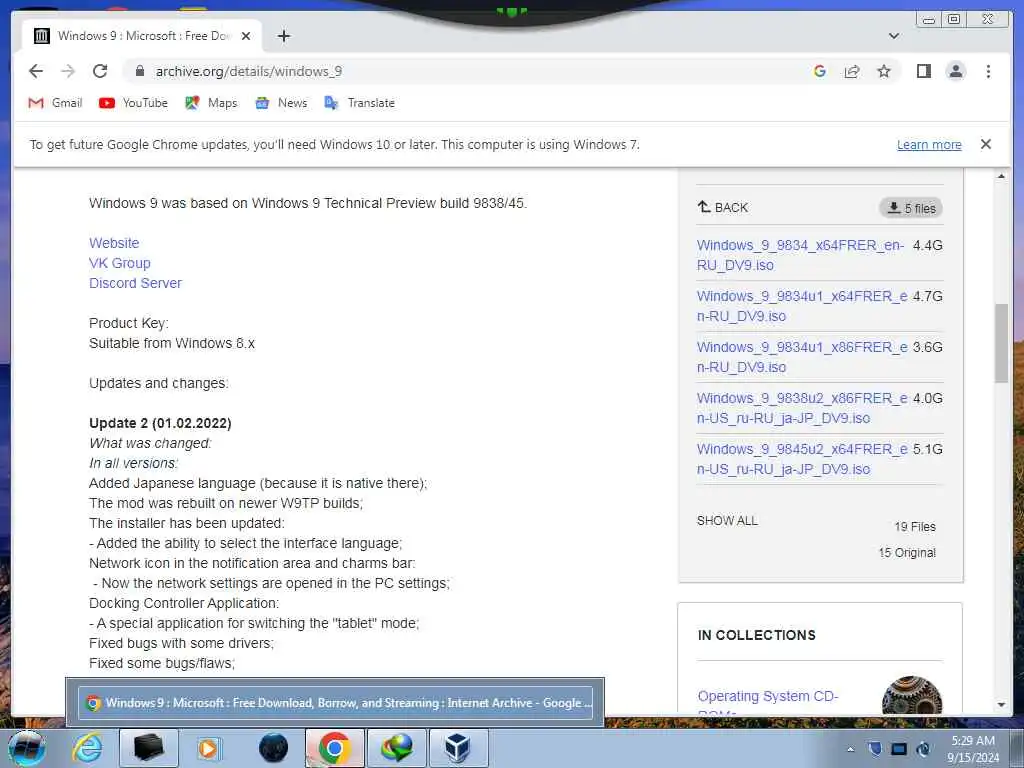
Task: Download all via the 5 files button
Action: tap(910, 208)
